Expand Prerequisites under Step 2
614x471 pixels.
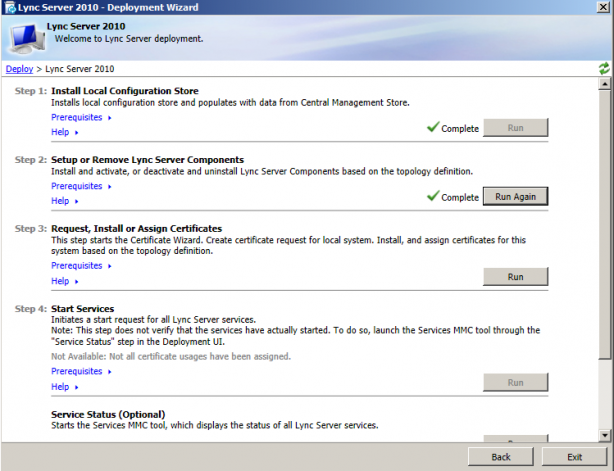pos(81,186)
